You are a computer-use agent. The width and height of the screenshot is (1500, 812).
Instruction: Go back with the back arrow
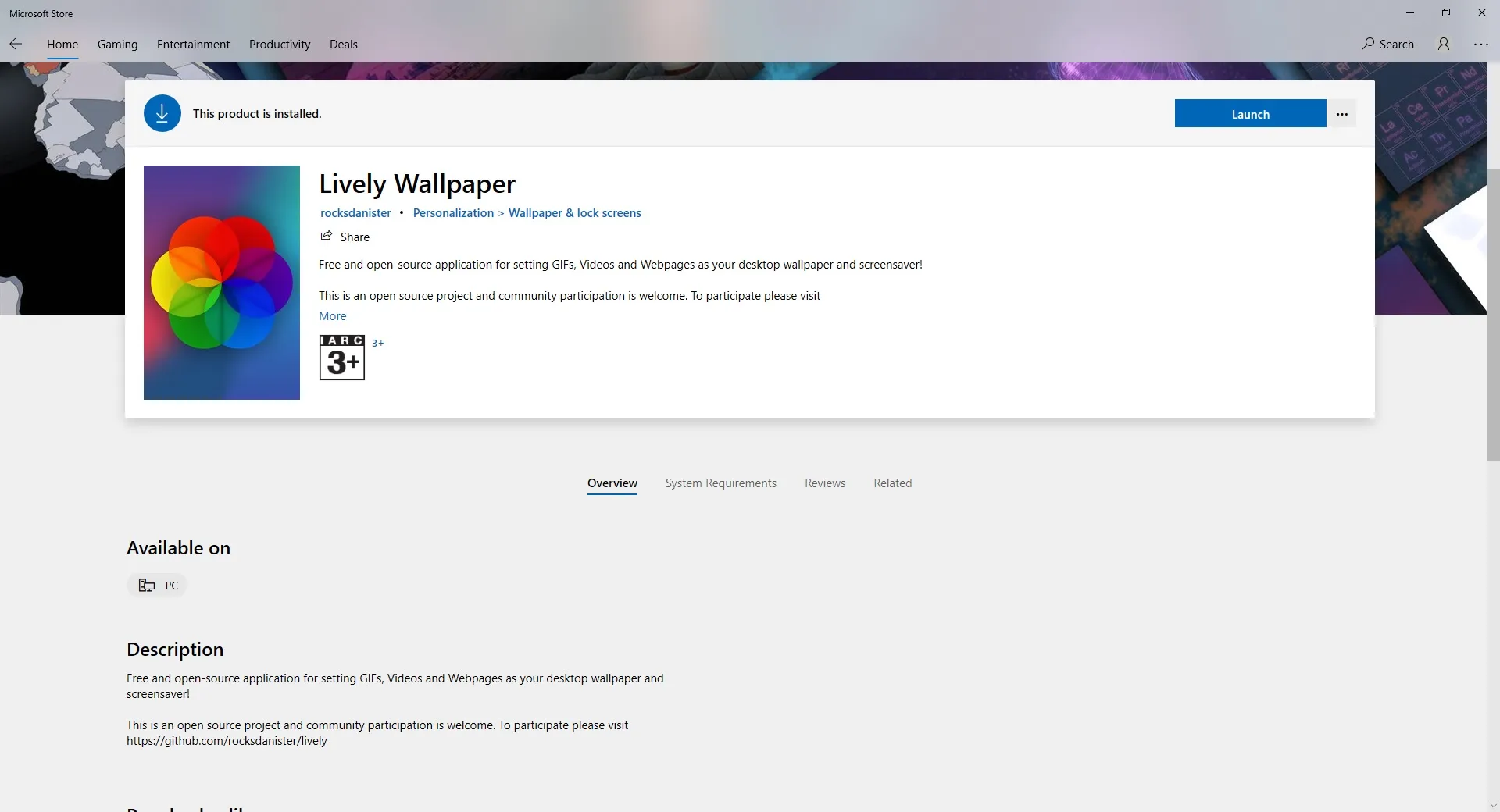[16, 45]
